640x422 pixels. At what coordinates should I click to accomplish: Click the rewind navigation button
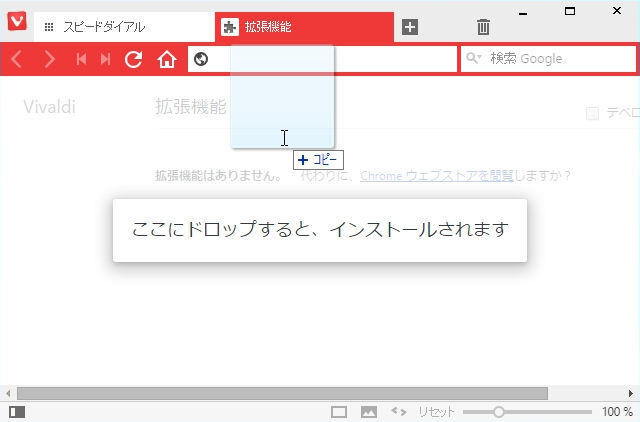click(x=81, y=59)
